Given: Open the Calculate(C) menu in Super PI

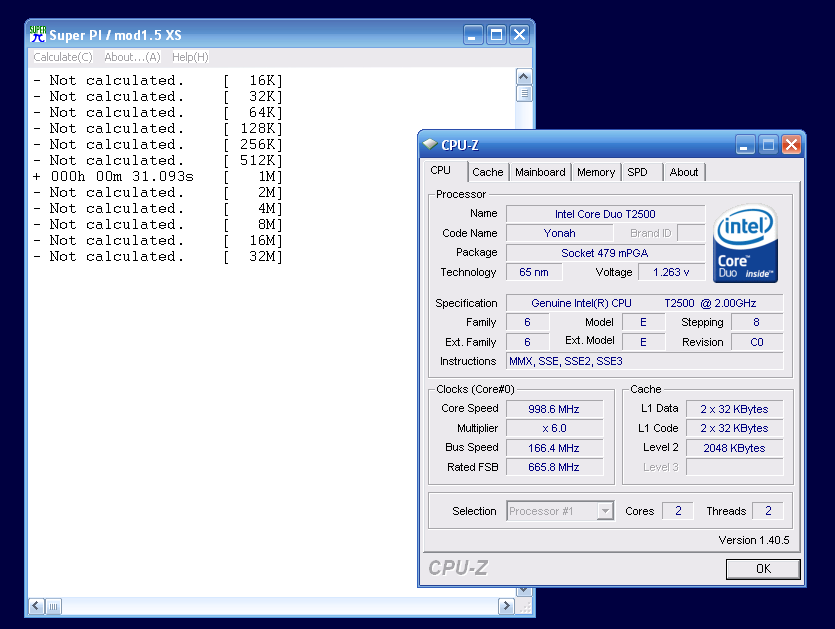Looking at the screenshot, I should pos(63,57).
